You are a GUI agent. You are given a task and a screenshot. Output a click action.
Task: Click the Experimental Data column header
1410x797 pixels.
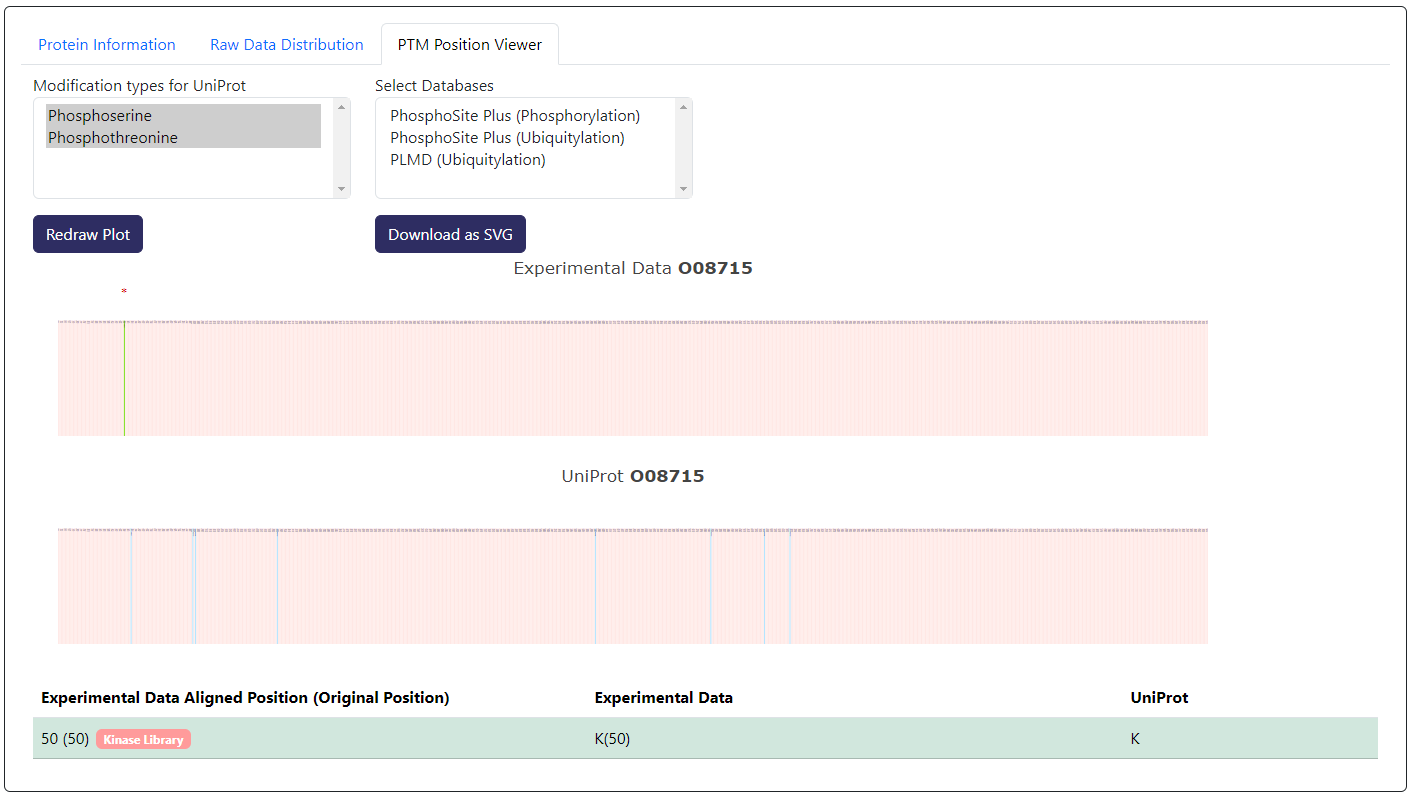click(x=664, y=698)
